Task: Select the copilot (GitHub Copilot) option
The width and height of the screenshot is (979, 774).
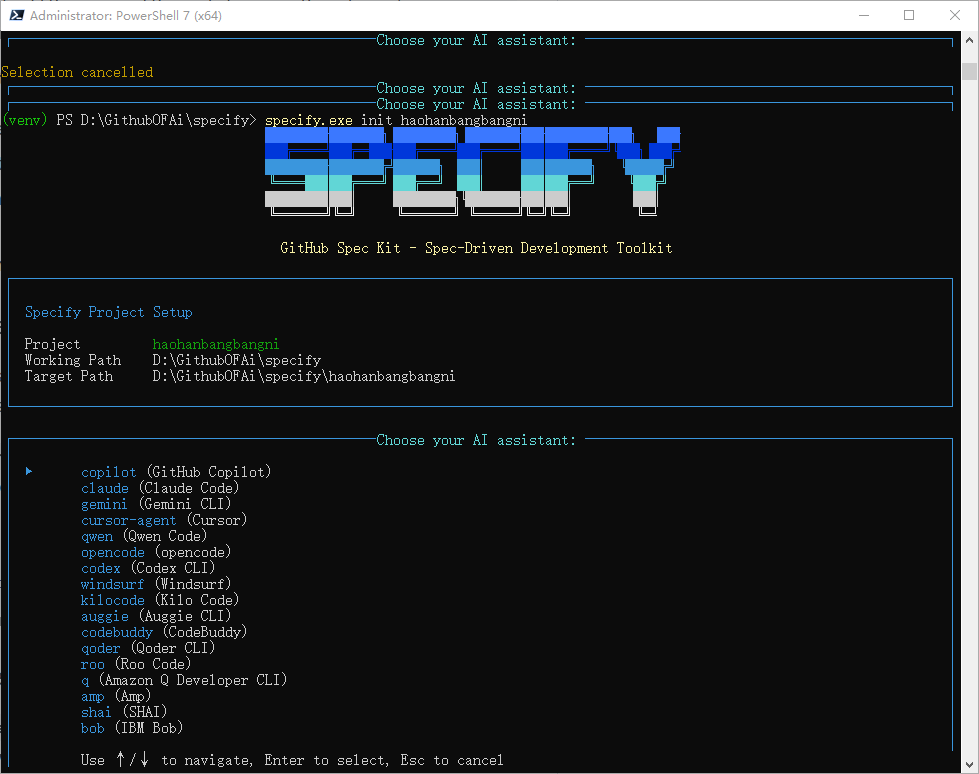Action: 176,473
